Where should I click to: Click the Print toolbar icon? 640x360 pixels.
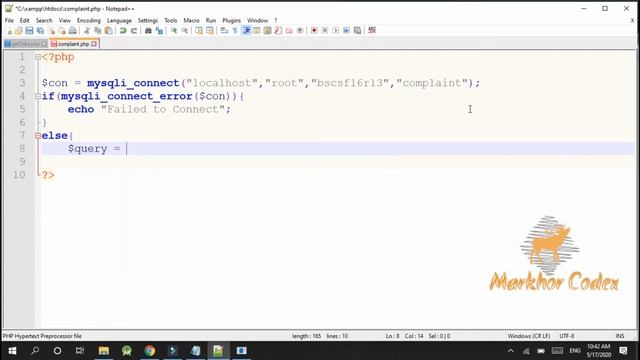(x=73, y=31)
